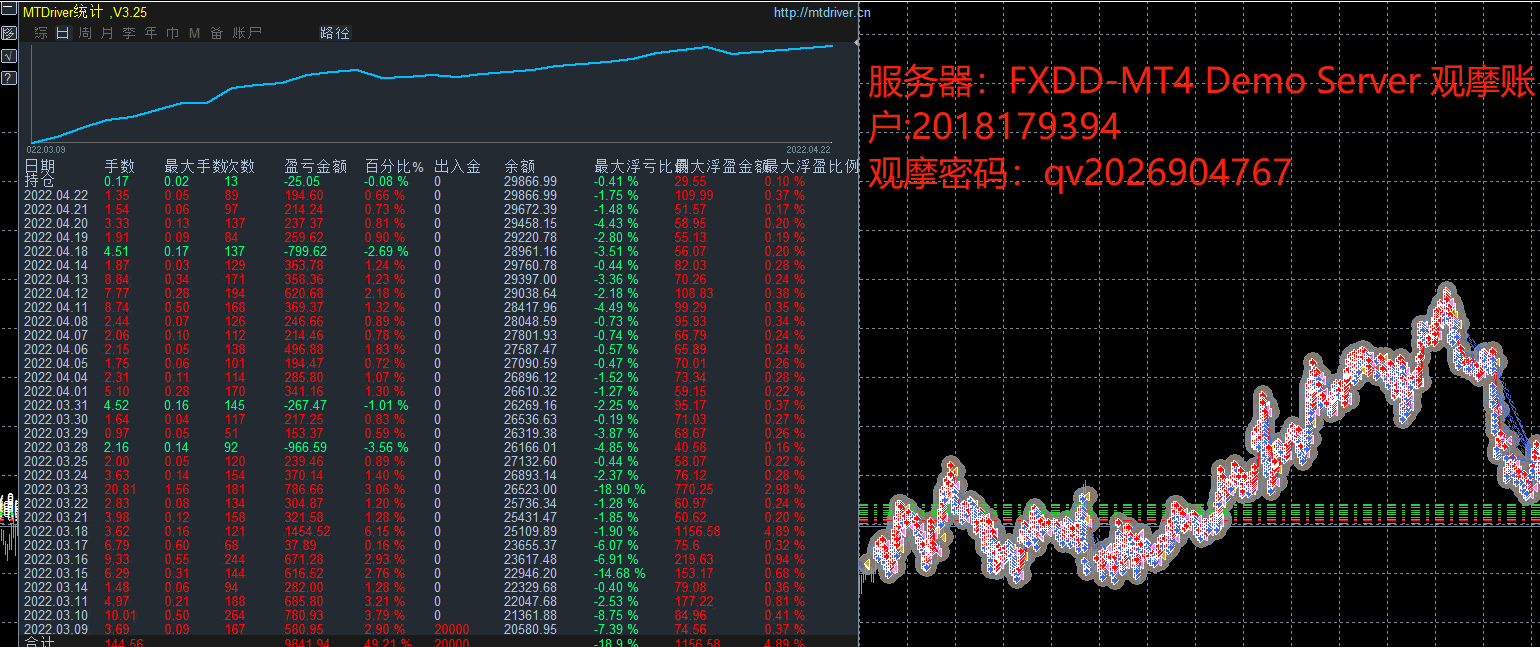Click the 2022.03.23 date cell

point(56,489)
